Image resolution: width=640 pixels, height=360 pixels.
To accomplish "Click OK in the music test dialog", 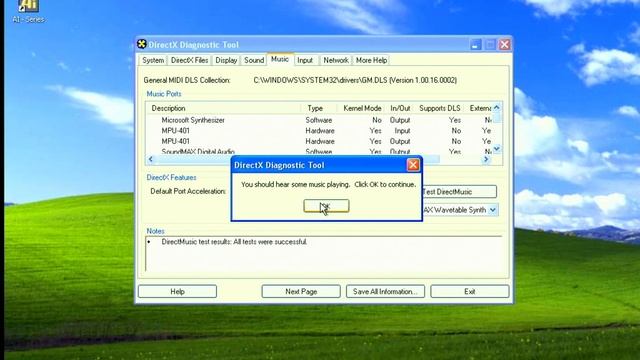I will click(326, 206).
